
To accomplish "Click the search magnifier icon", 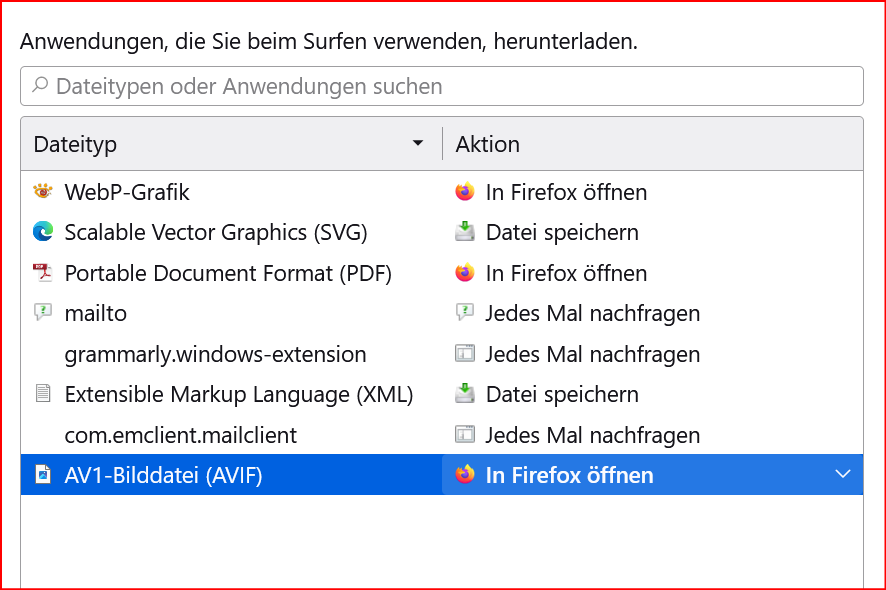I will pyautogui.click(x=41, y=86).
